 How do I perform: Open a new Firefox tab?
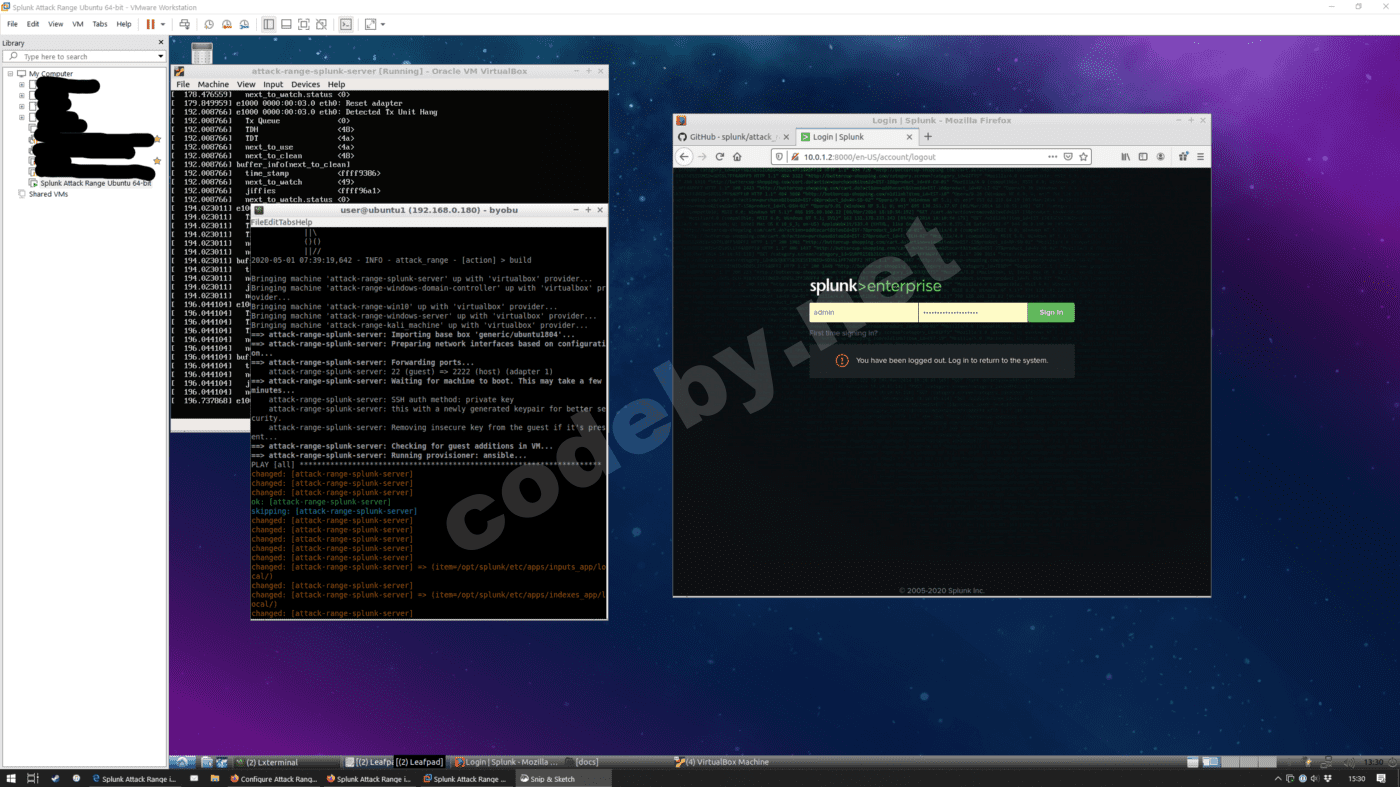point(927,137)
